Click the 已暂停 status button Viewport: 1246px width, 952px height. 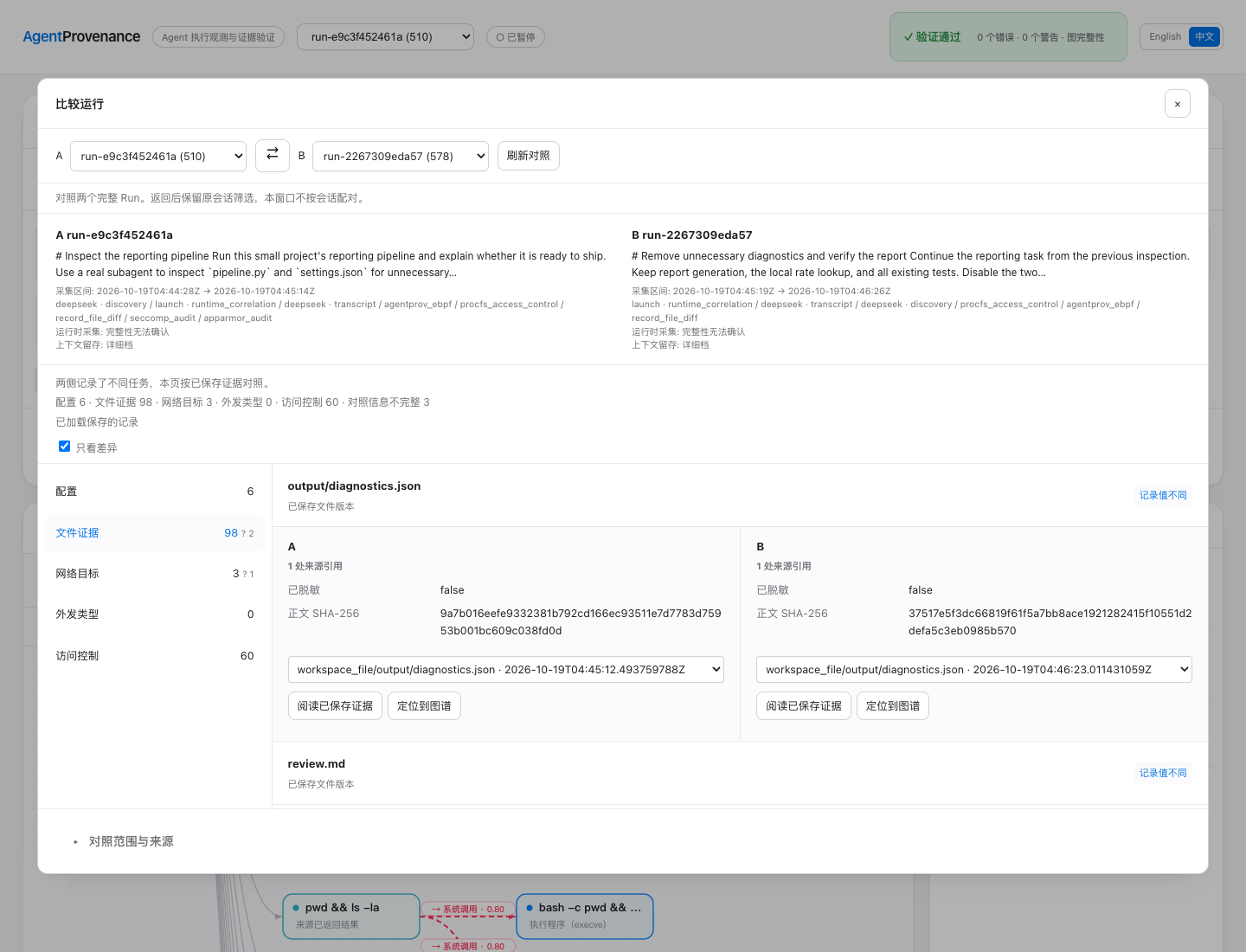point(516,37)
